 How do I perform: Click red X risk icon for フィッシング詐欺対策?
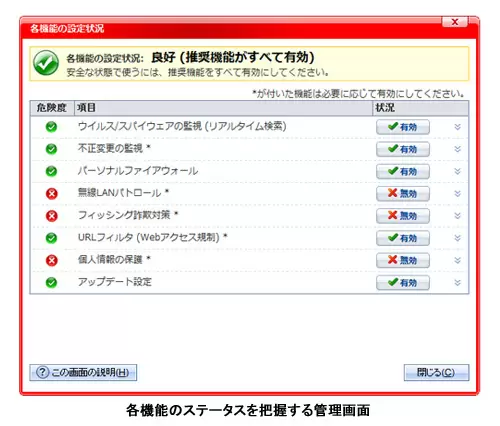tap(52, 216)
